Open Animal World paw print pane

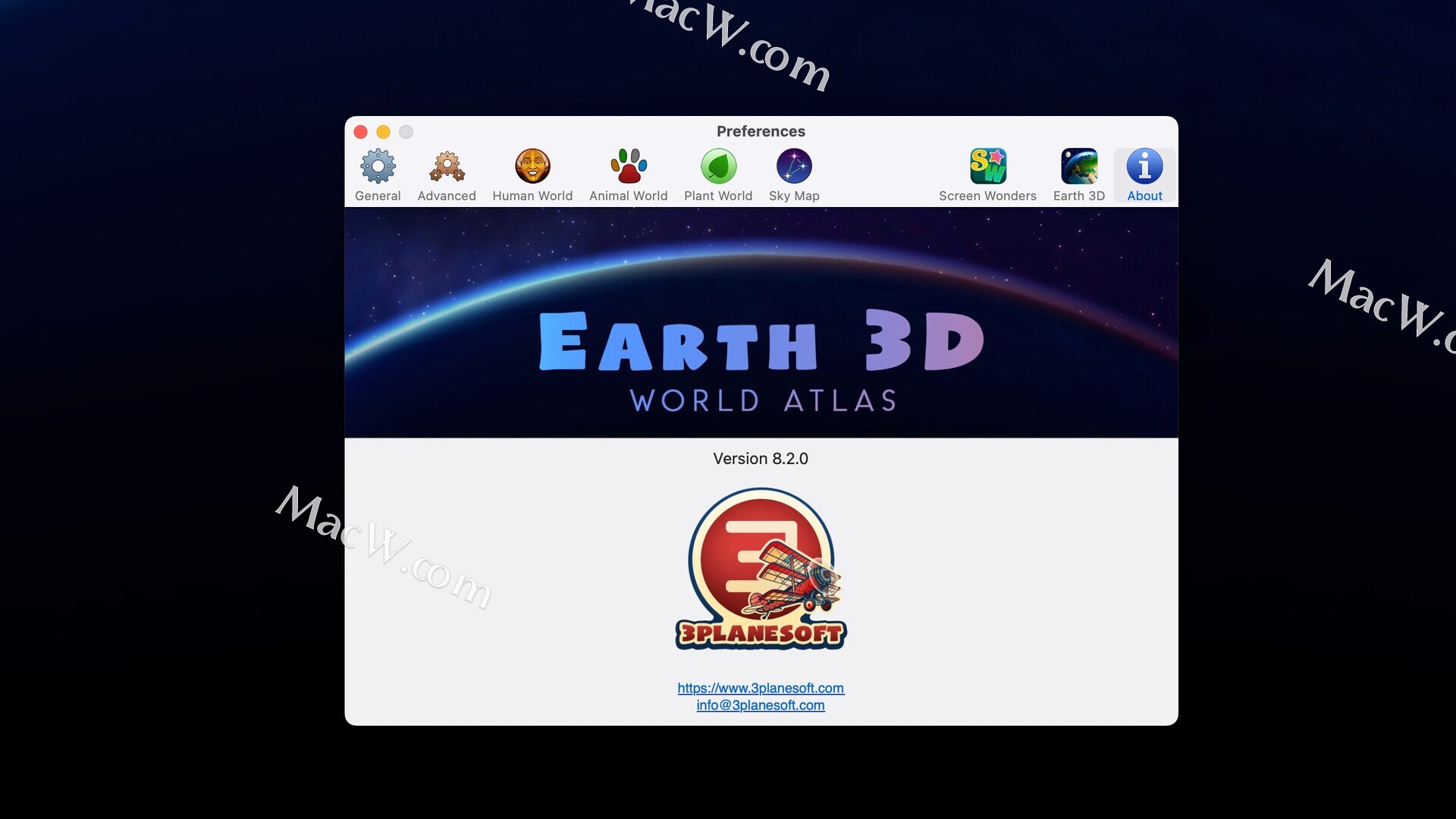628,175
